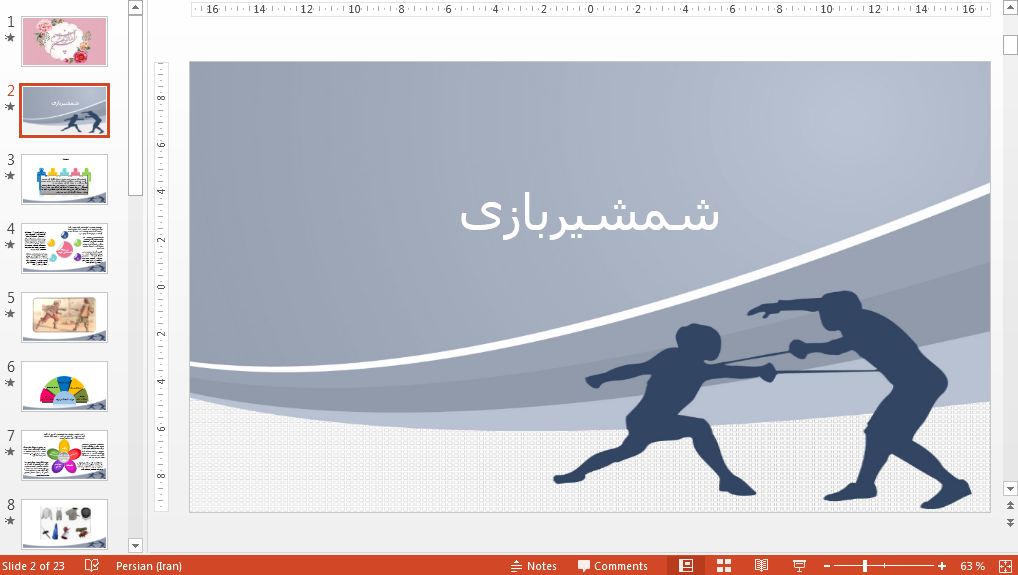
Task: Click the Persian title text on slide
Action: (589, 214)
